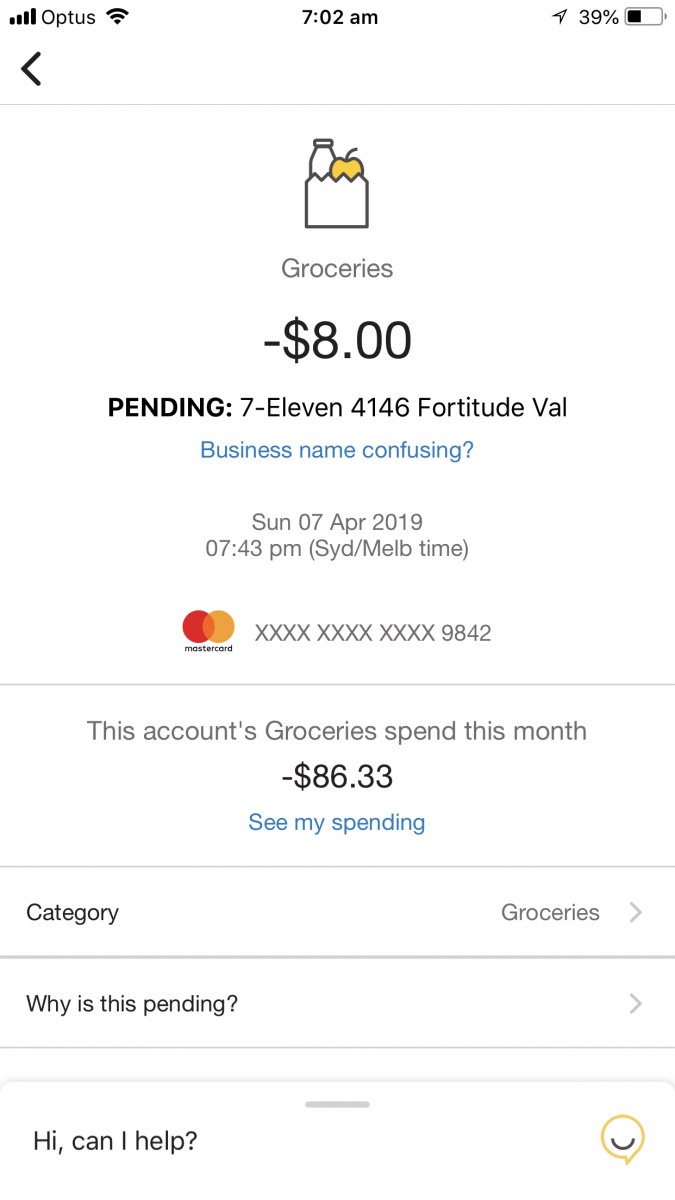Tap the Wi-Fi icon in status bar
This screenshot has width=675, height=1200.
tap(118, 17)
